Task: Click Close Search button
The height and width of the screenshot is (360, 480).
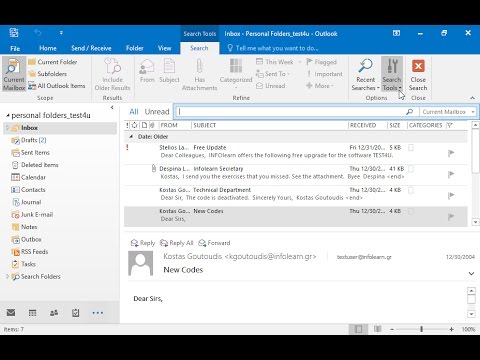Action: (x=418, y=74)
